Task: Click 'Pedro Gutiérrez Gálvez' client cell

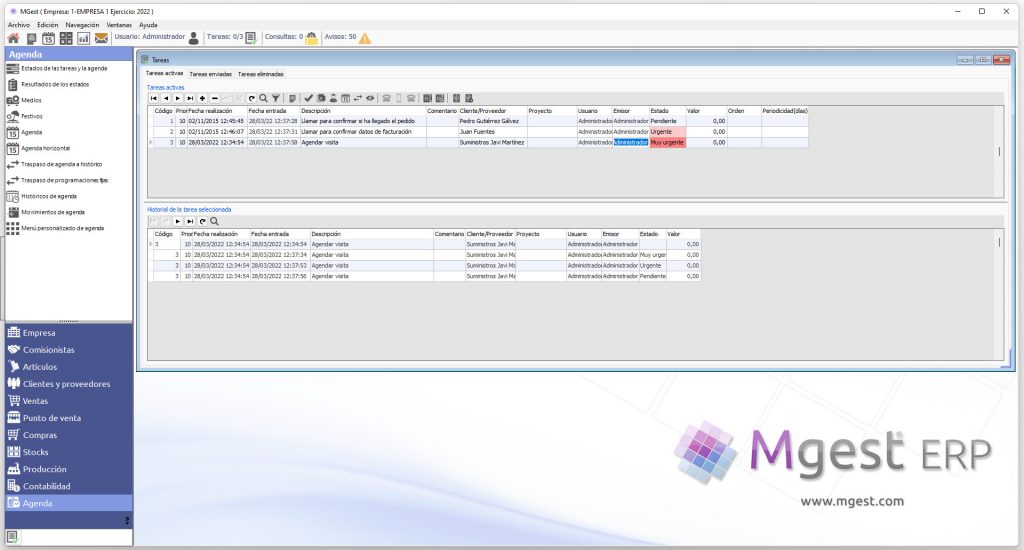Action: (x=492, y=121)
